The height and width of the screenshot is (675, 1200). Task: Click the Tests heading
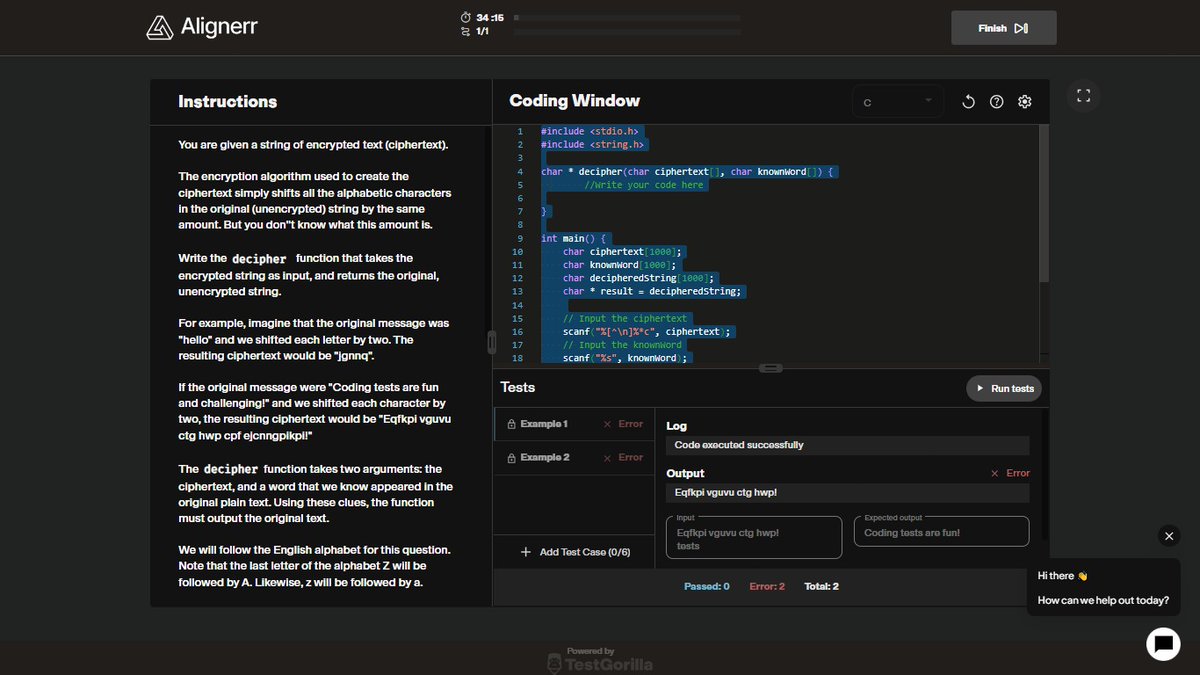pos(518,387)
